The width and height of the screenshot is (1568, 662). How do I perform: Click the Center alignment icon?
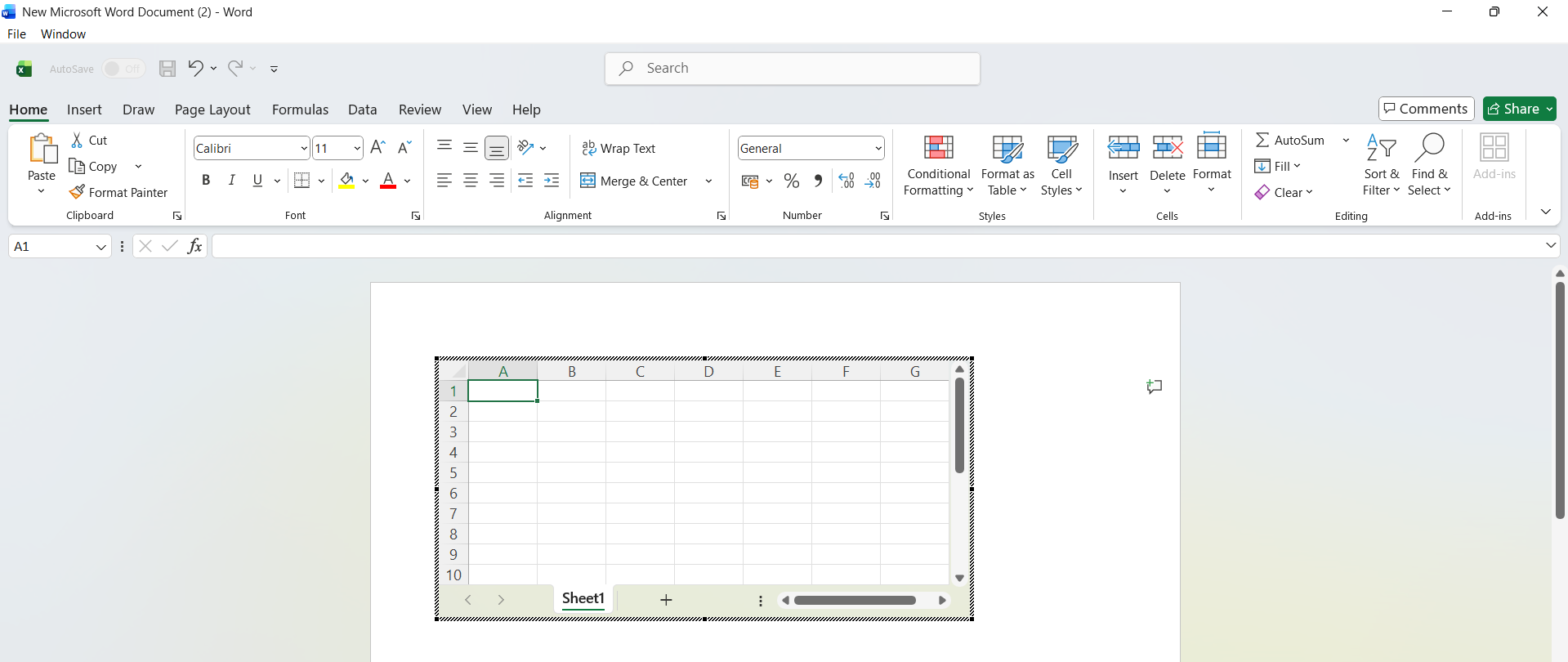click(x=471, y=181)
